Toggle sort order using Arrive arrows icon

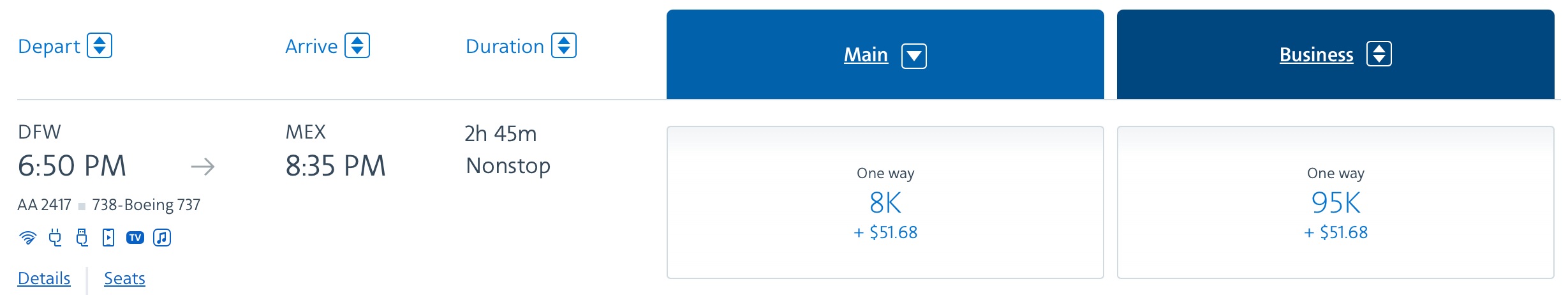[357, 45]
